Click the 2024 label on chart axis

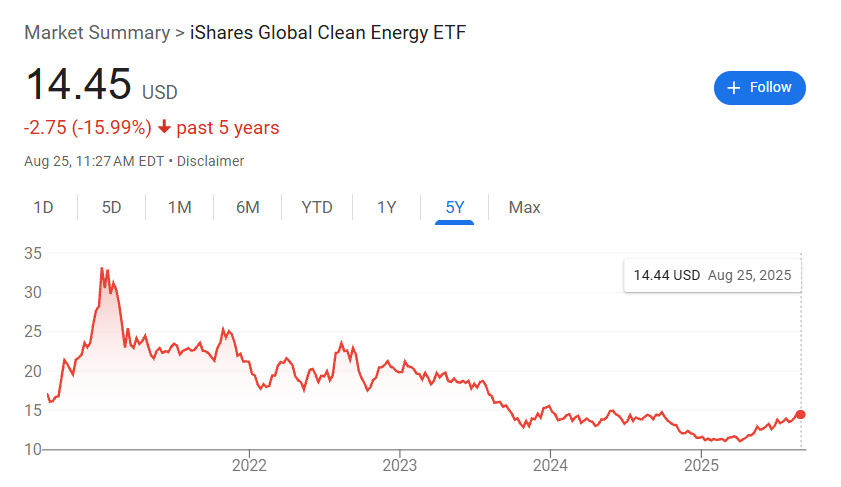click(551, 465)
